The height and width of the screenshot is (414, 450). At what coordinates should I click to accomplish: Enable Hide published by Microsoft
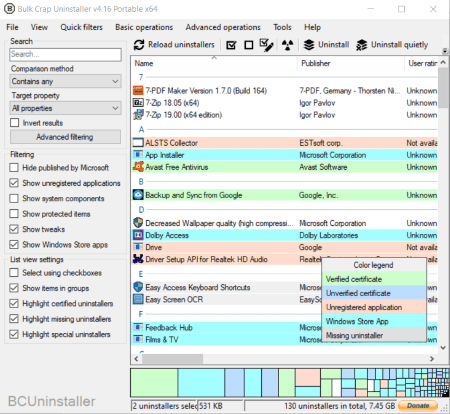(14, 167)
